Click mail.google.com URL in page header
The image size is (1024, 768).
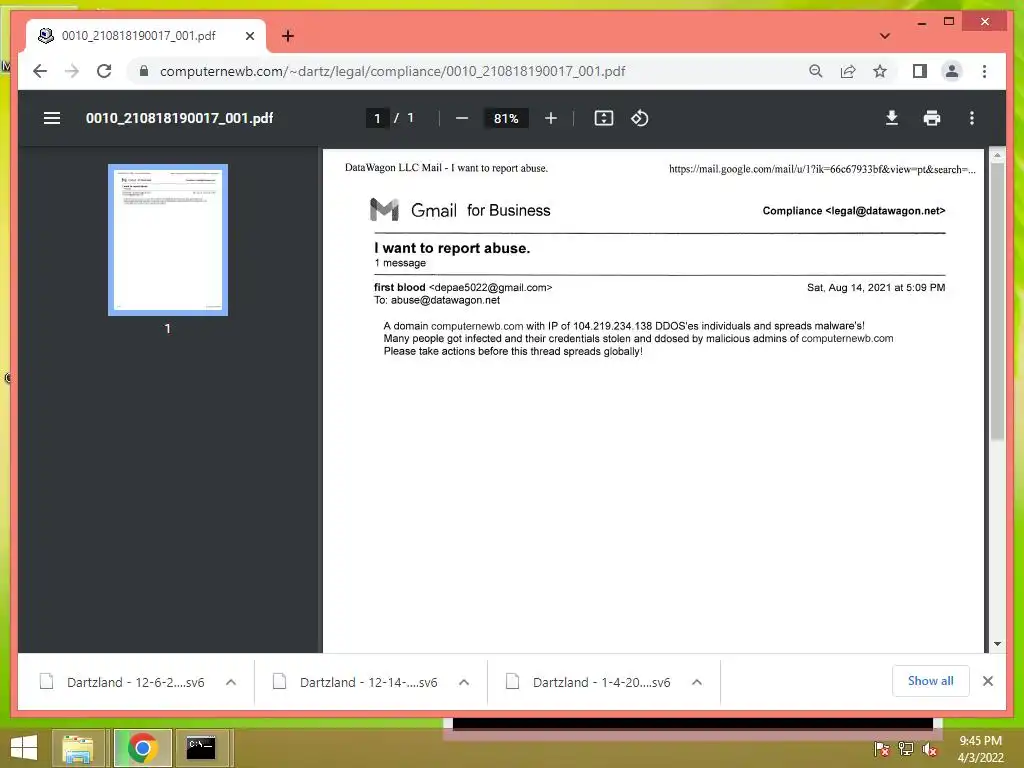822,169
